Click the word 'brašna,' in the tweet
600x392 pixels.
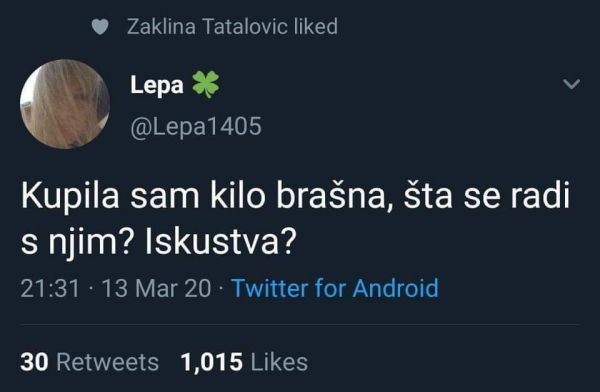tap(335, 196)
